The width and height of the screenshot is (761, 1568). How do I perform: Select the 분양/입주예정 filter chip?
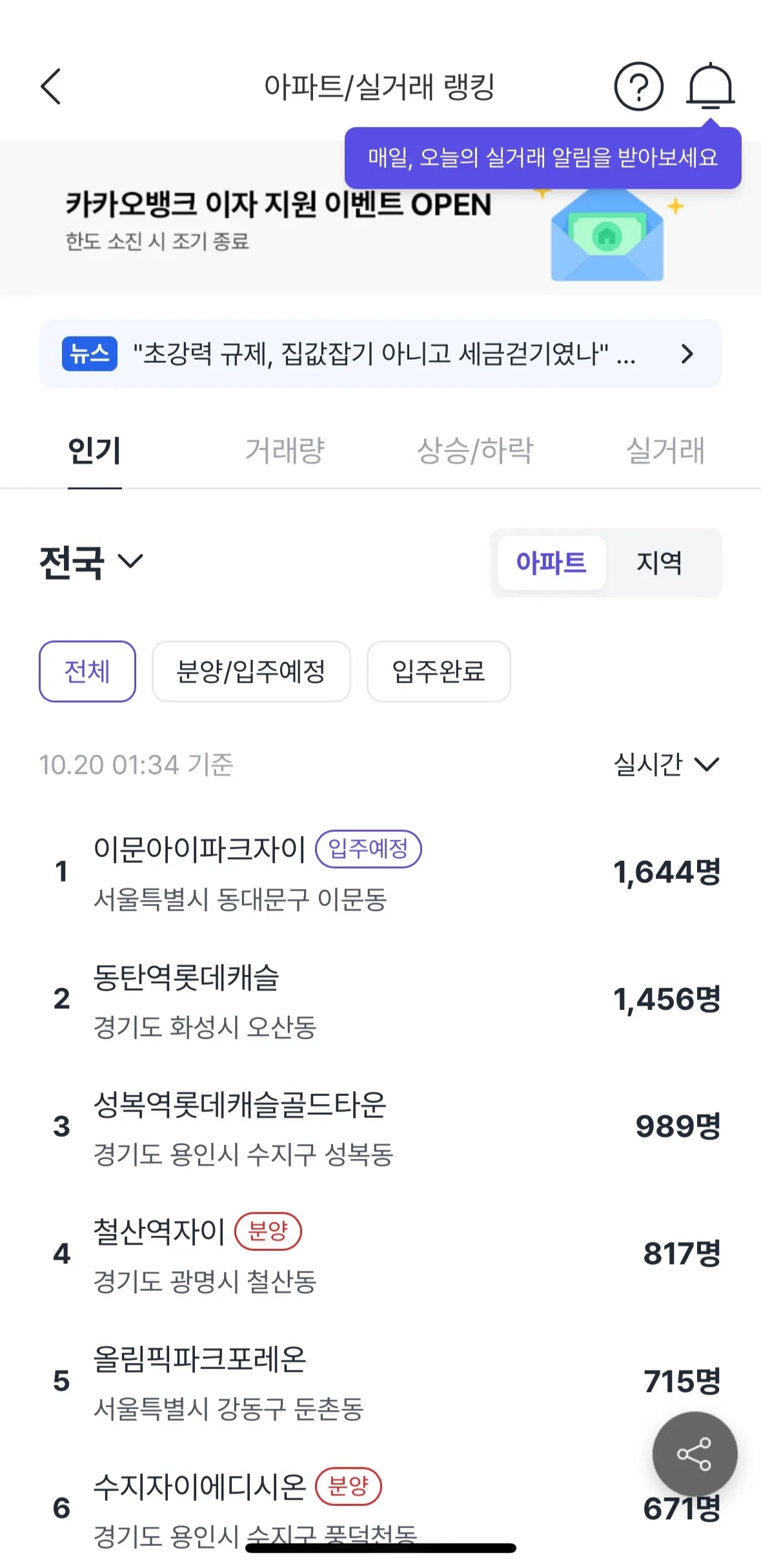pos(251,672)
